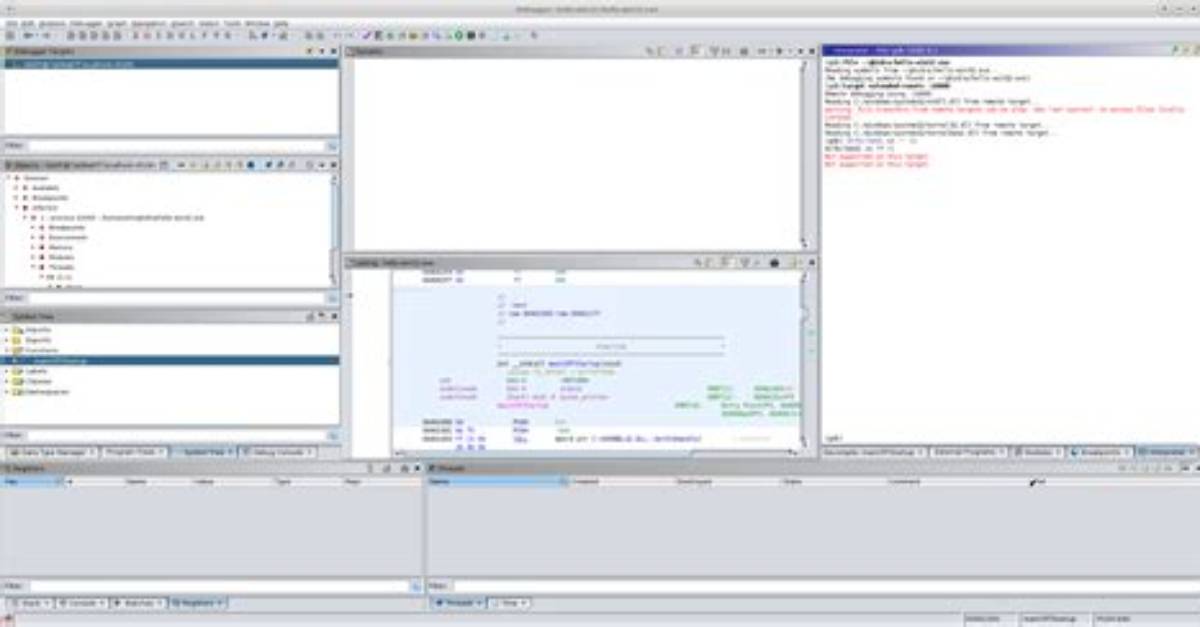Viewport: 1200px width, 627px height.
Task: Collapse the Session node in Objects tree
Action: point(9,177)
